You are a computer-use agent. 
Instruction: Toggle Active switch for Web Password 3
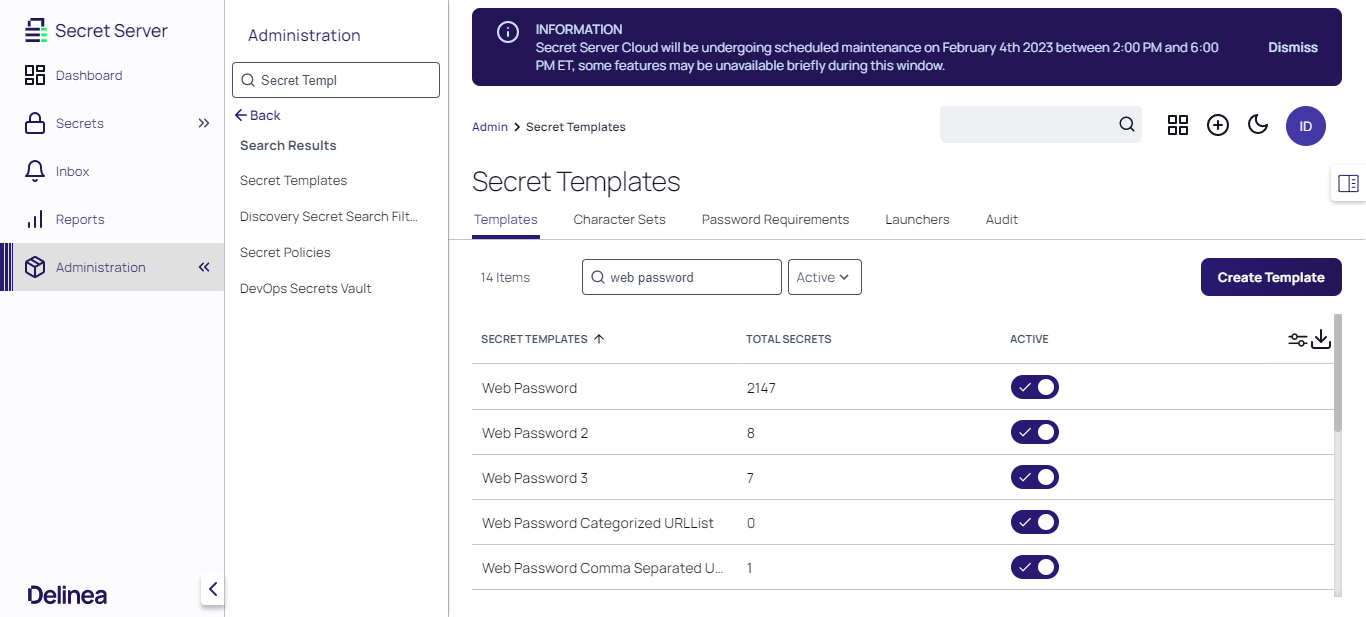(x=1035, y=477)
